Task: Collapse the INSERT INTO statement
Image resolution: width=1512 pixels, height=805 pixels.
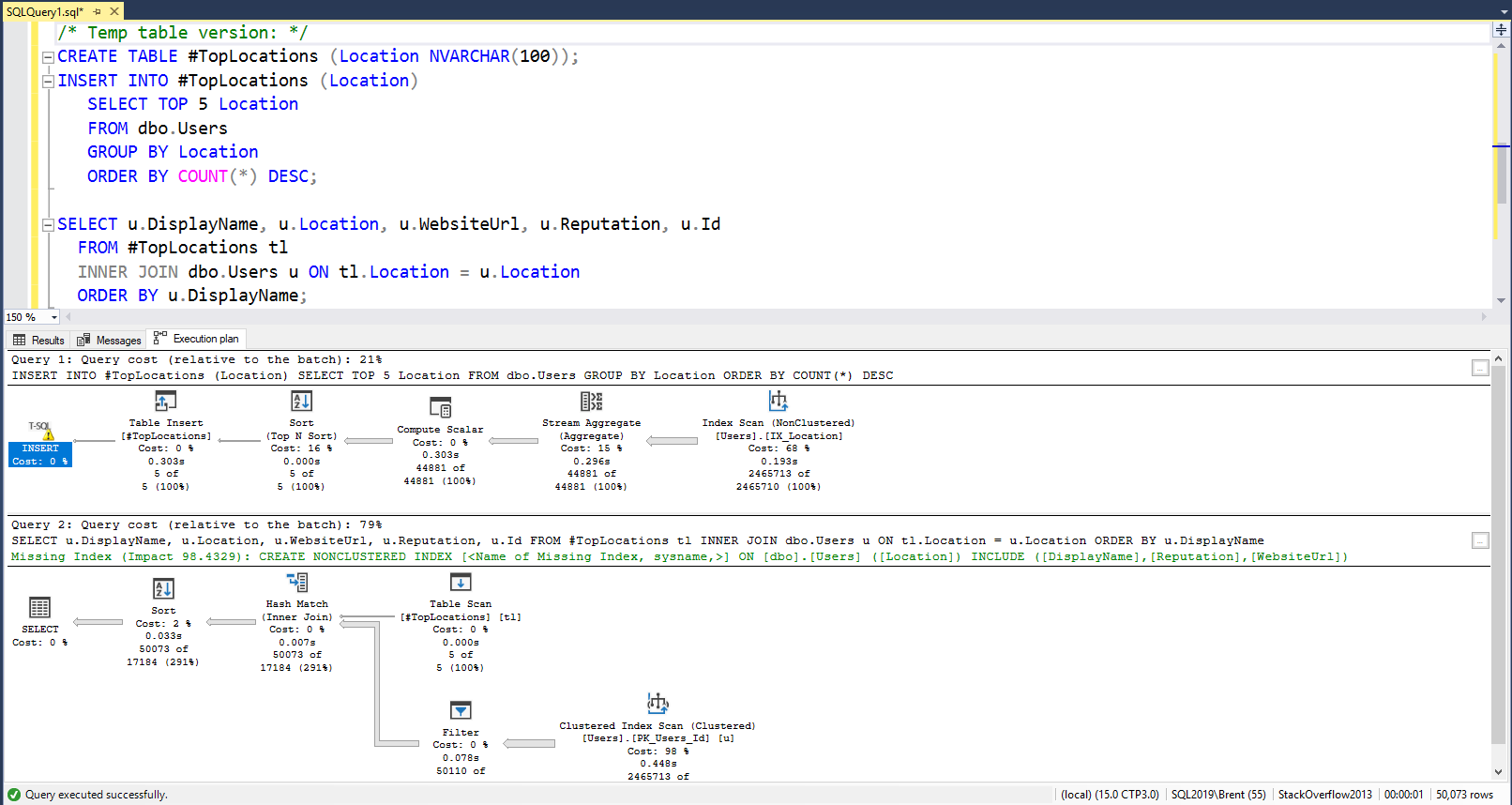Action: click(x=48, y=81)
